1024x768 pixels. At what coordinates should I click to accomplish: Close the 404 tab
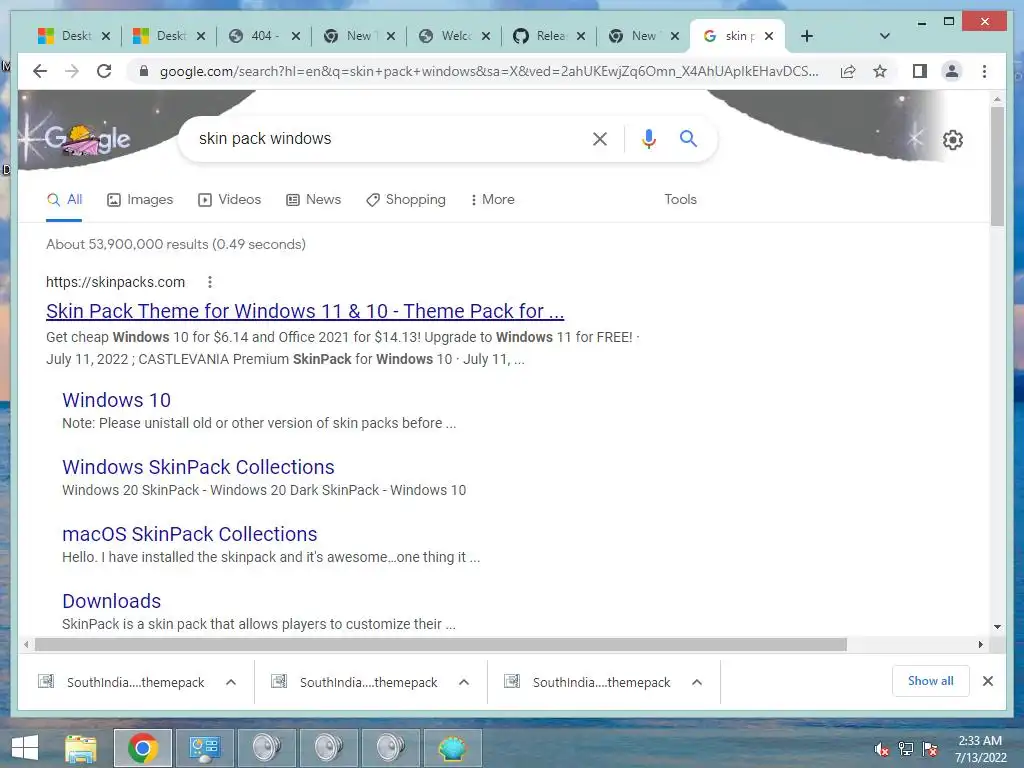[296, 36]
